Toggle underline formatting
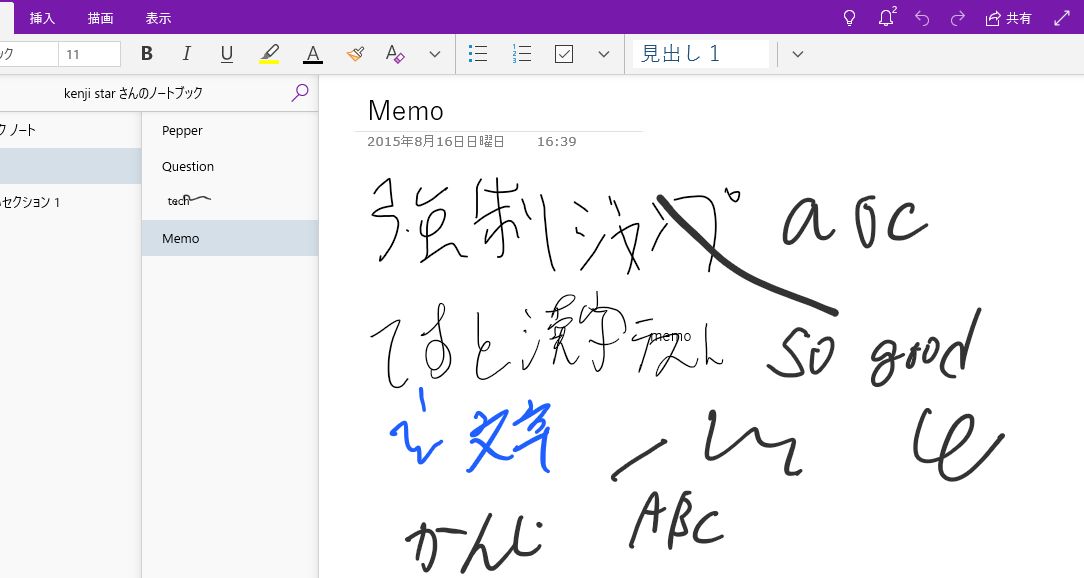The image size is (1084, 578). 227,54
